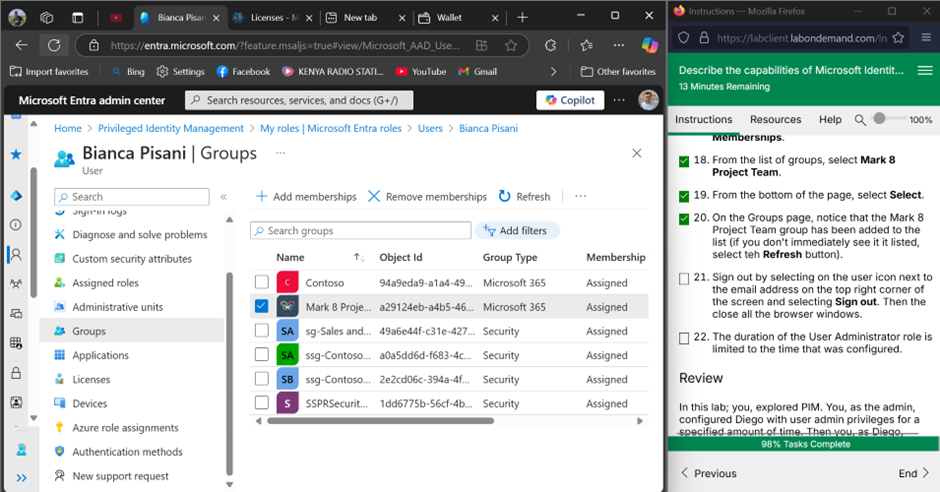The height and width of the screenshot is (492, 940).
Task: Adjust the lab zoom slider at 100%
Action: click(879, 119)
